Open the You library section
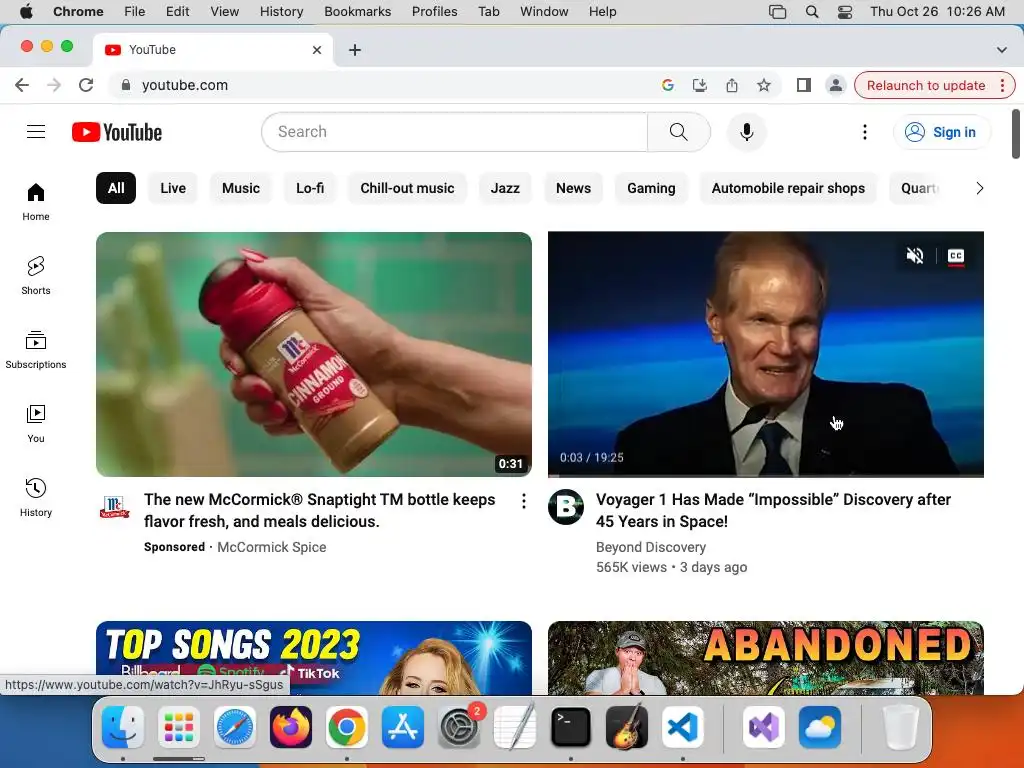Viewport: 1024px width, 768px height. (x=36, y=424)
